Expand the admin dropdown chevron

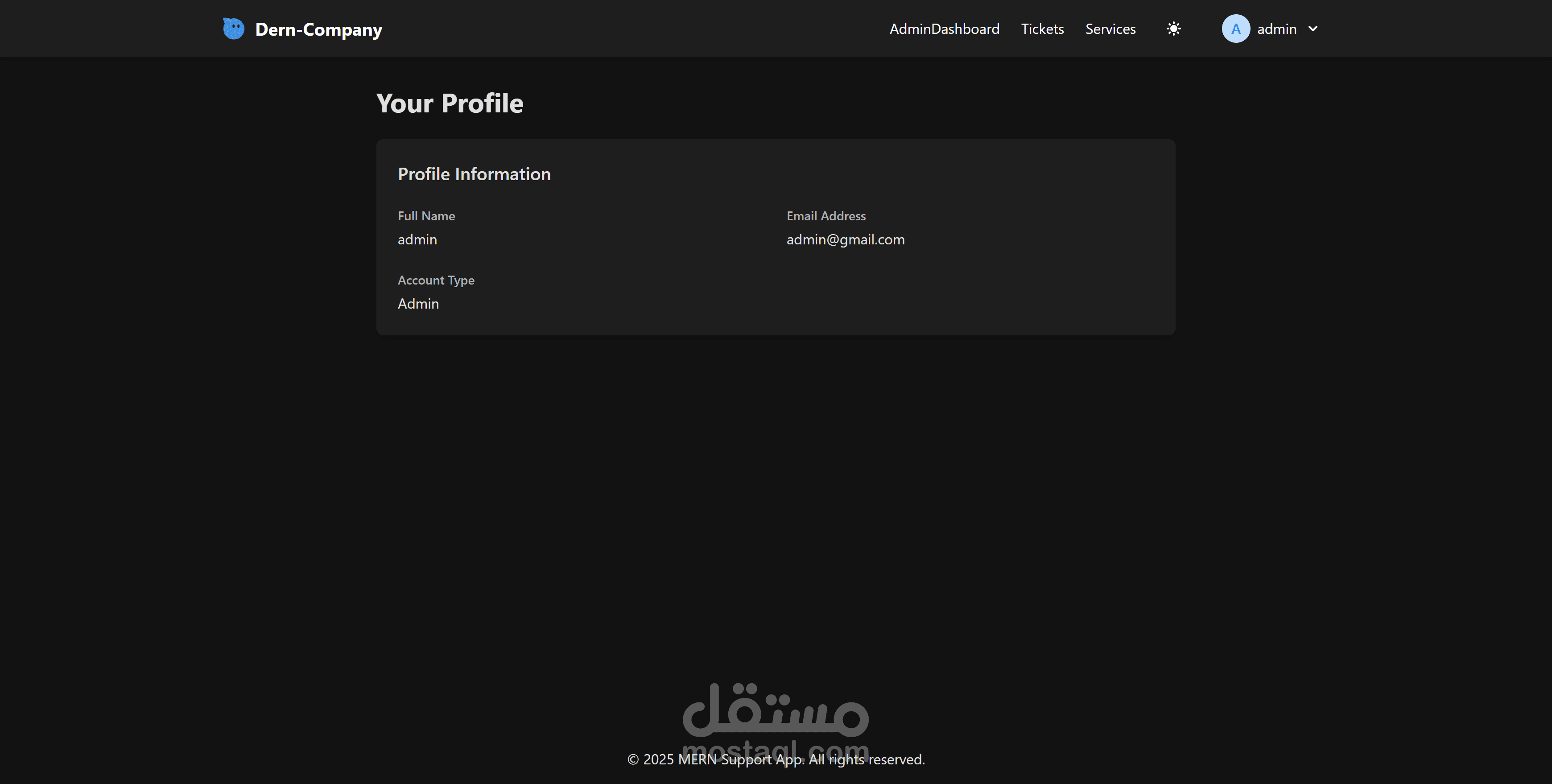pyautogui.click(x=1313, y=29)
